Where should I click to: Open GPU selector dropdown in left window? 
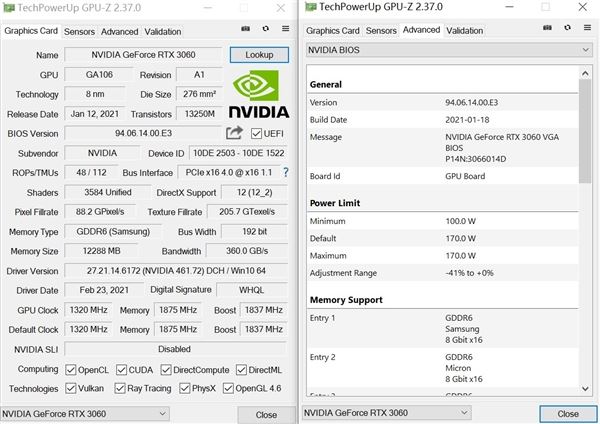[85, 414]
